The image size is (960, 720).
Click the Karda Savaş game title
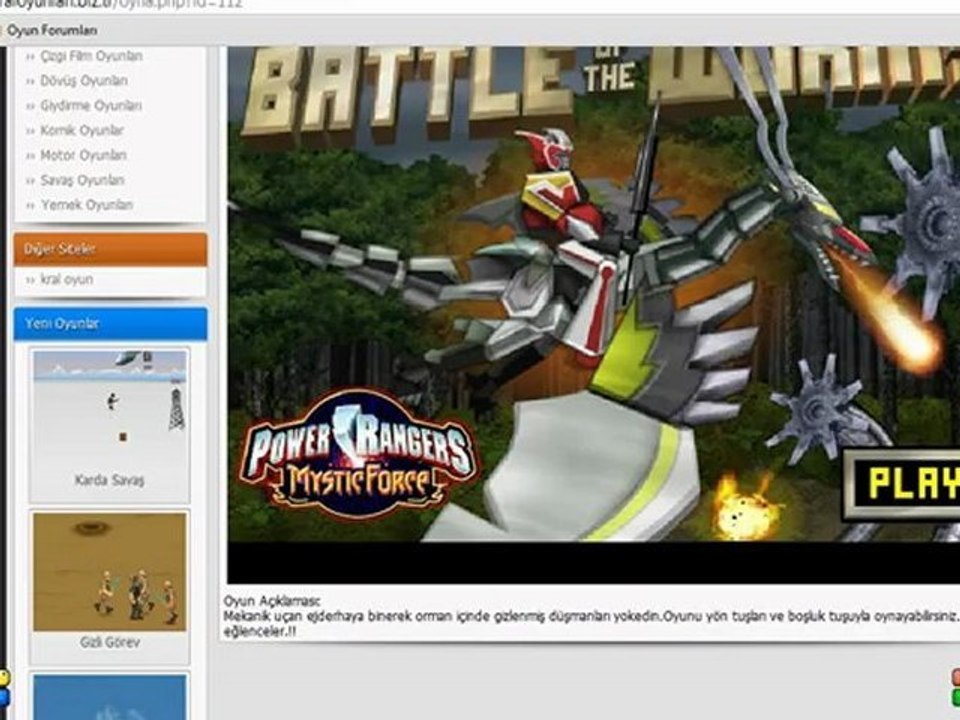[x=110, y=480]
